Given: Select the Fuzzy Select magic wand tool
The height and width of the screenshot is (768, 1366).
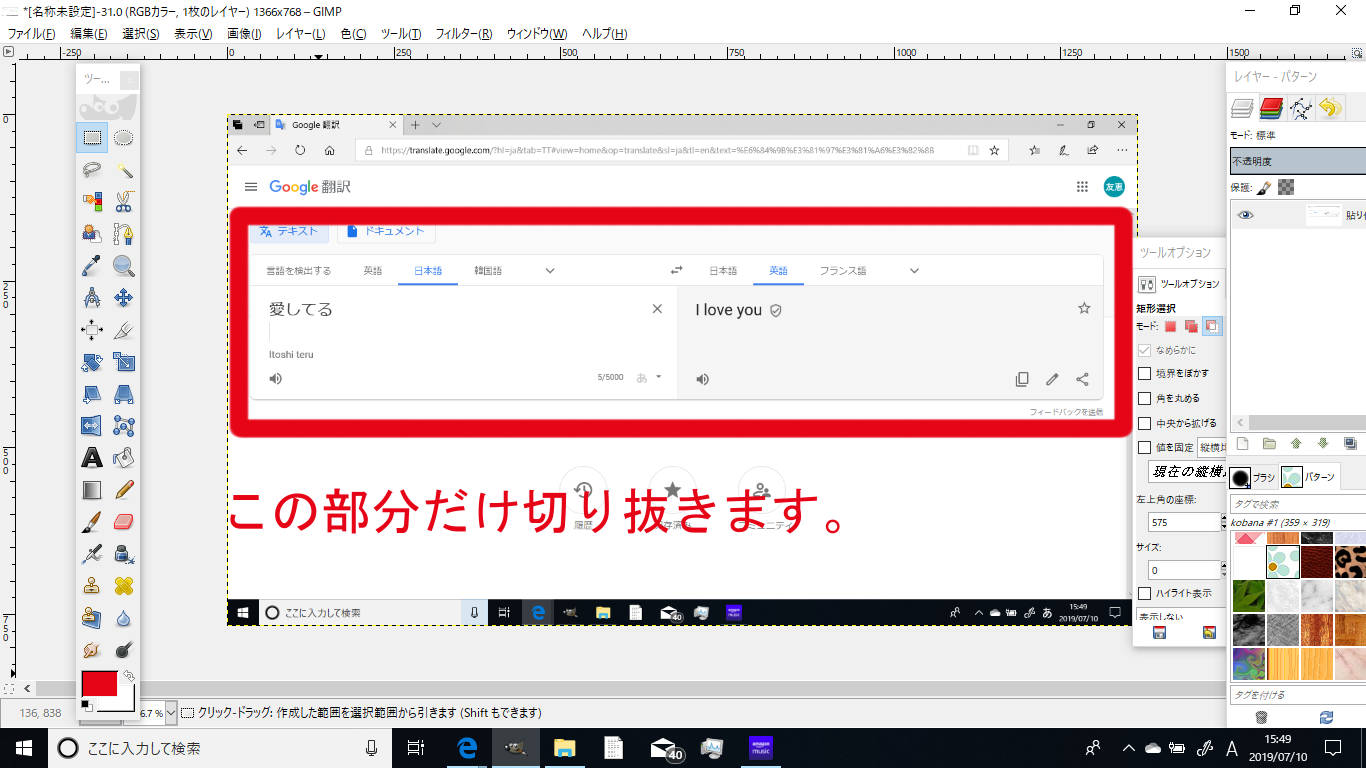Looking at the screenshot, I should (124, 170).
